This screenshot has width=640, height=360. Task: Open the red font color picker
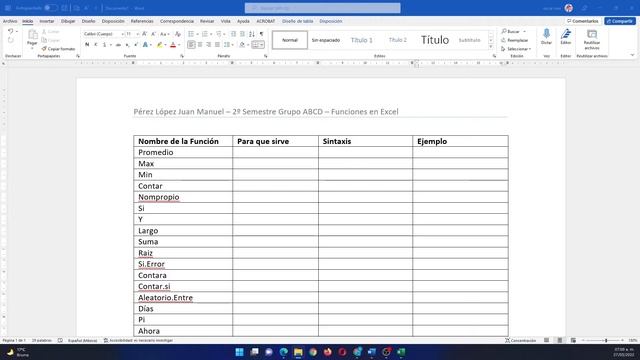179,45
